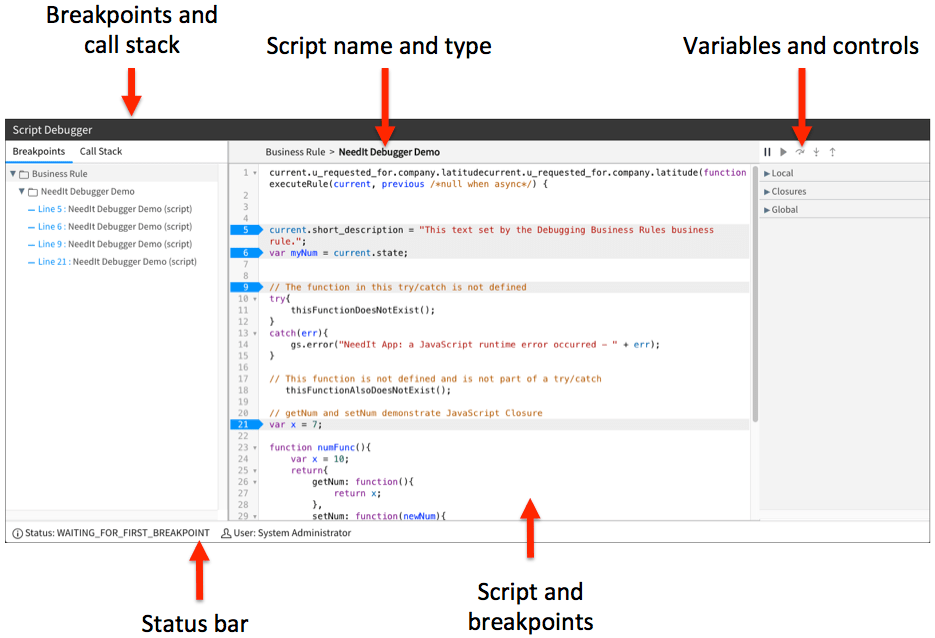Click the Step Out up-arrow icon
Image resolution: width=935 pixels, height=638 pixels.
tap(833, 152)
